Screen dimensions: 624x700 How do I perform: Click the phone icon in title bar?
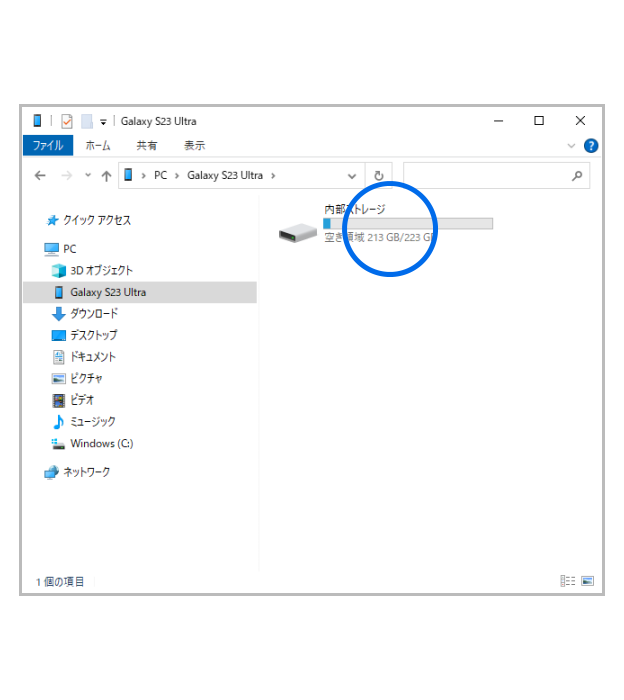tap(37, 121)
